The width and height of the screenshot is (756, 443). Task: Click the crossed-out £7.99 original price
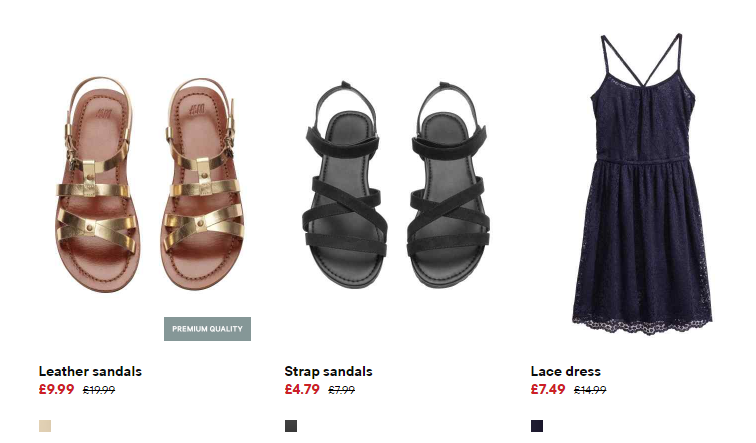click(341, 389)
